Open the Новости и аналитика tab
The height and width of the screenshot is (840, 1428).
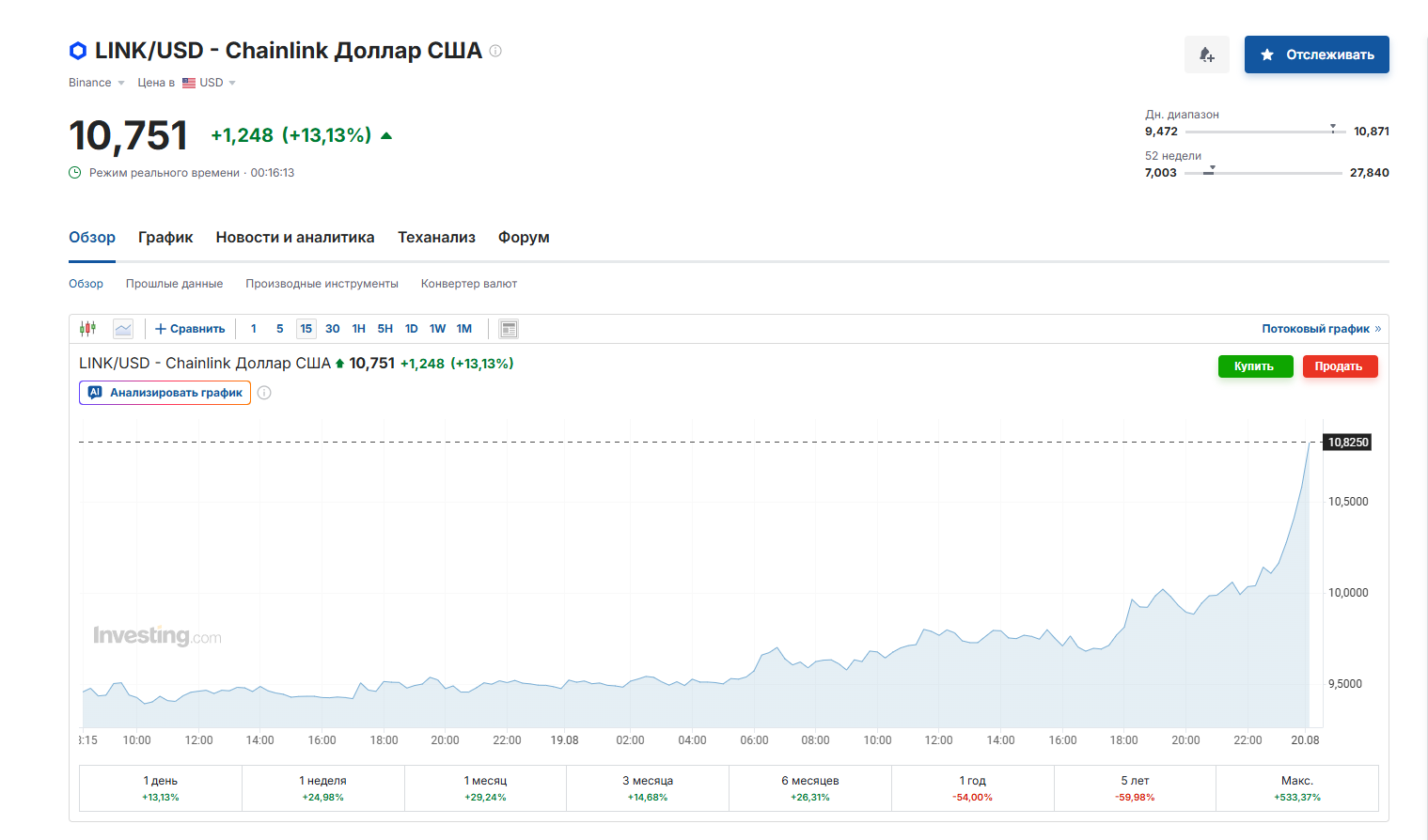point(295,238)
